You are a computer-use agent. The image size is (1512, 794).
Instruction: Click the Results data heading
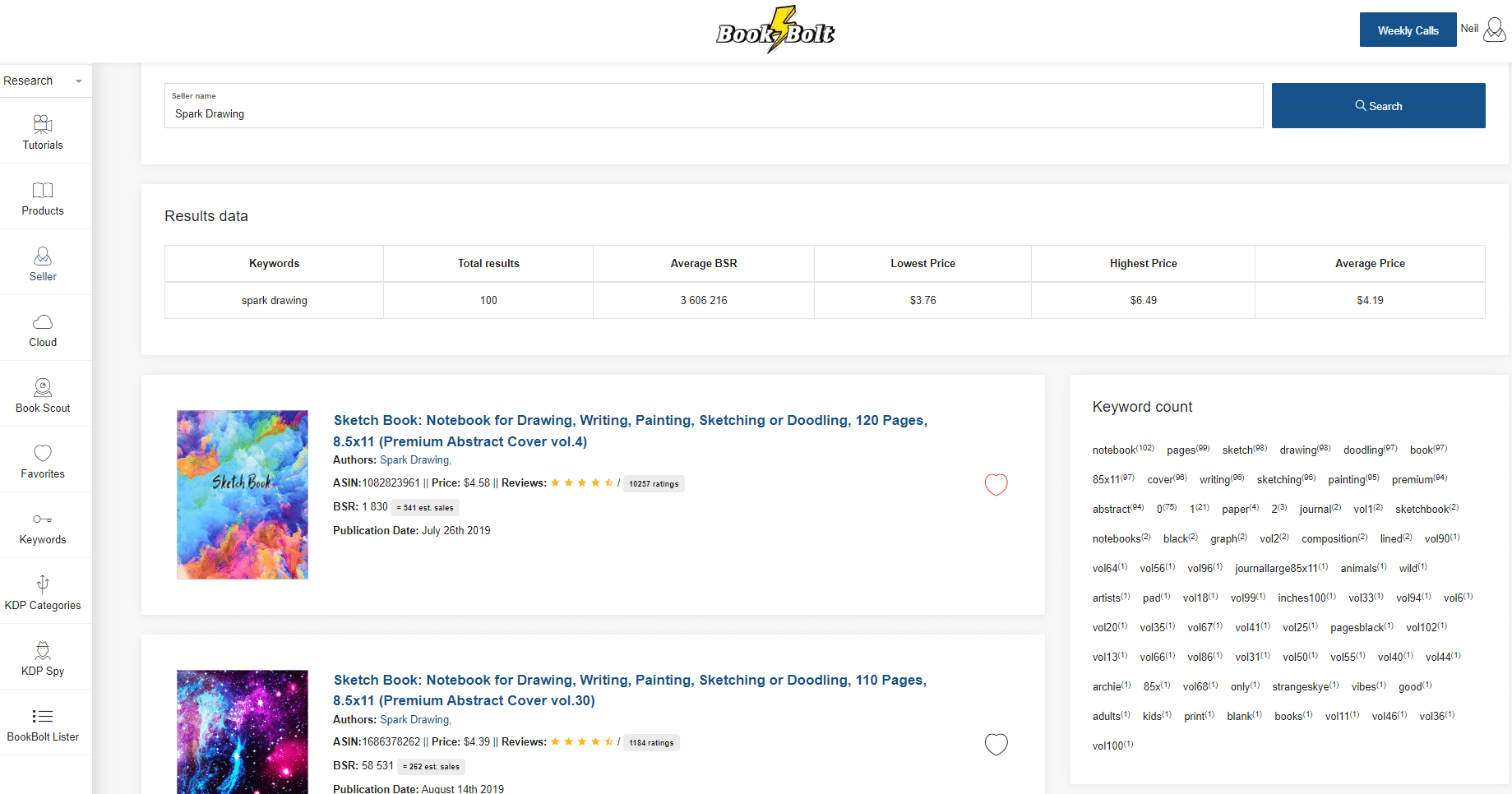(x=206, y=216)
